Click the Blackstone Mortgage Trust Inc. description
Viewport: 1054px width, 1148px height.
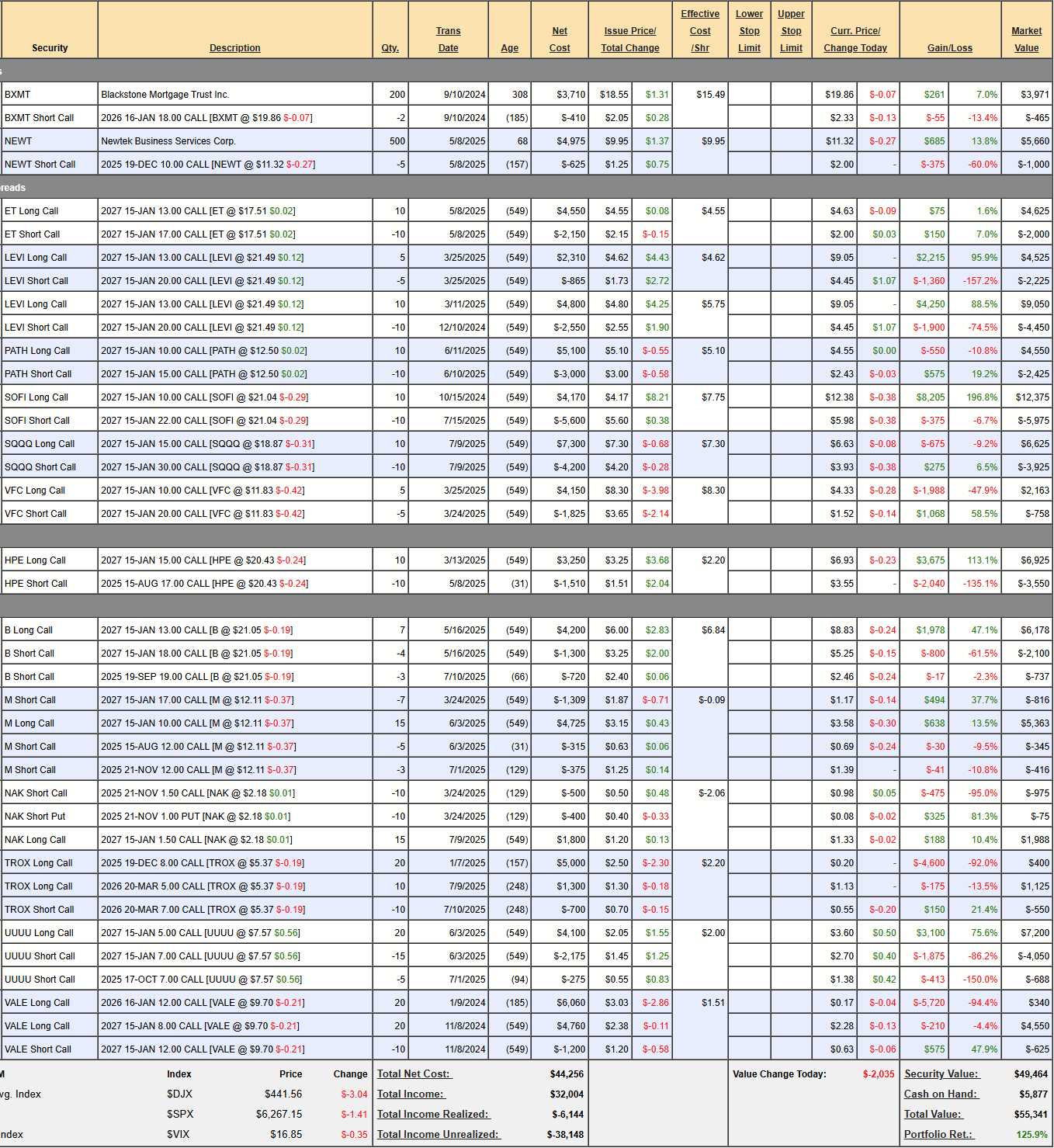click(x=165, y=95)
